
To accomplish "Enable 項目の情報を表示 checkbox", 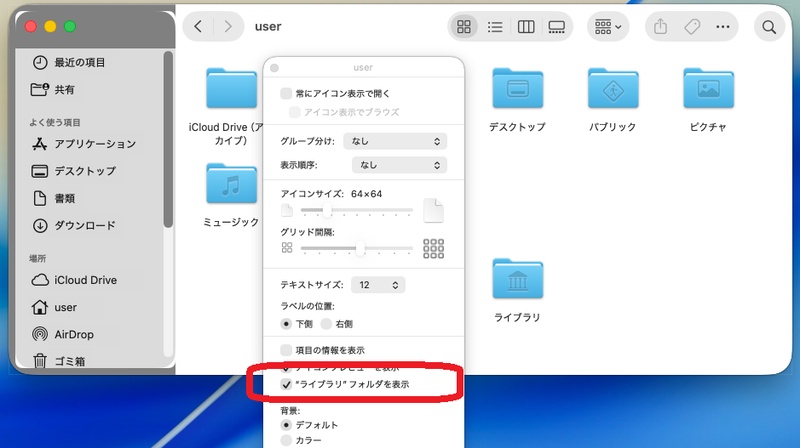I will [x=286, y=350].
